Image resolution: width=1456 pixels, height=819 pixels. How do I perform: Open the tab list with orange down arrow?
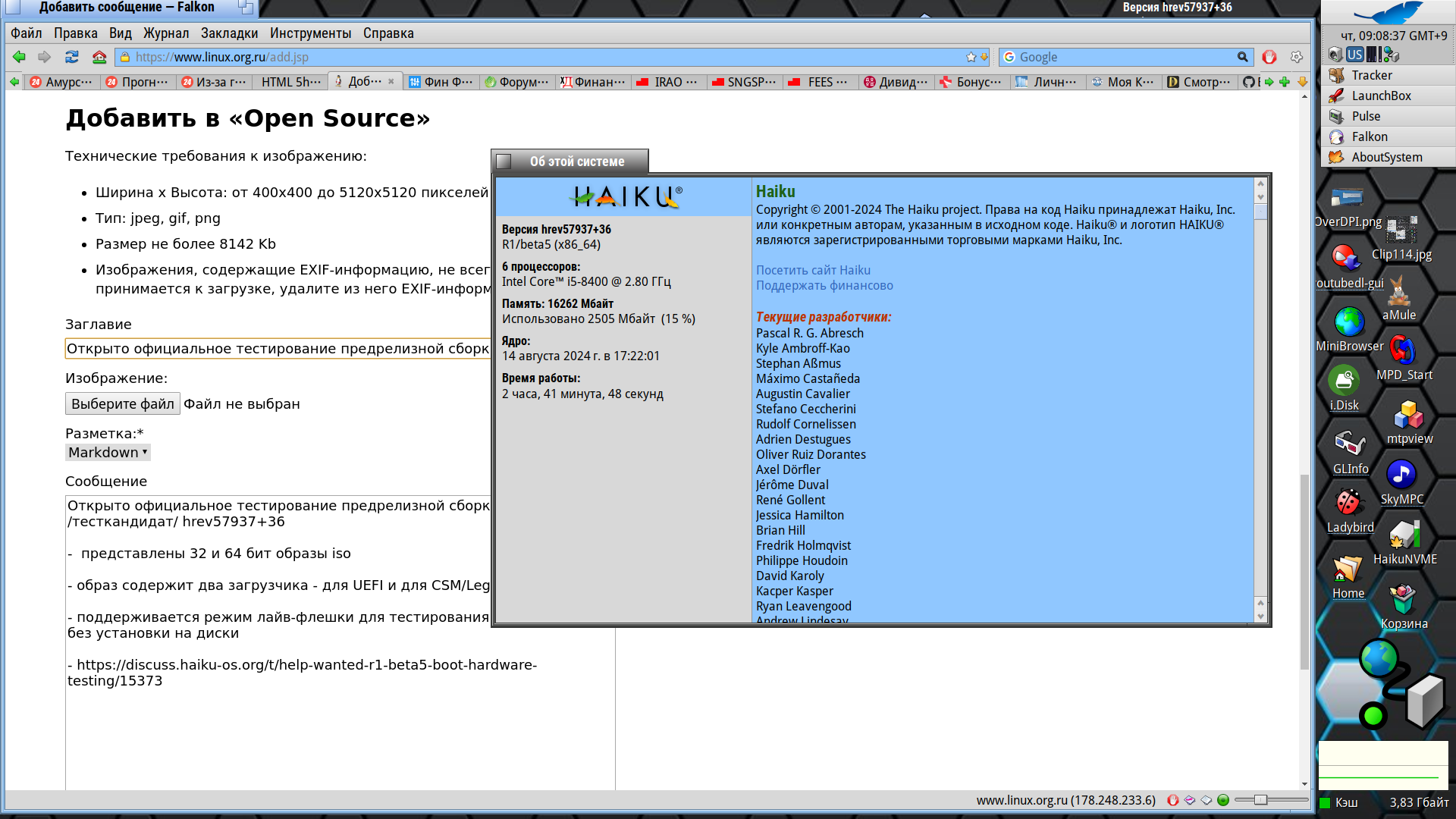[1302, 82]
